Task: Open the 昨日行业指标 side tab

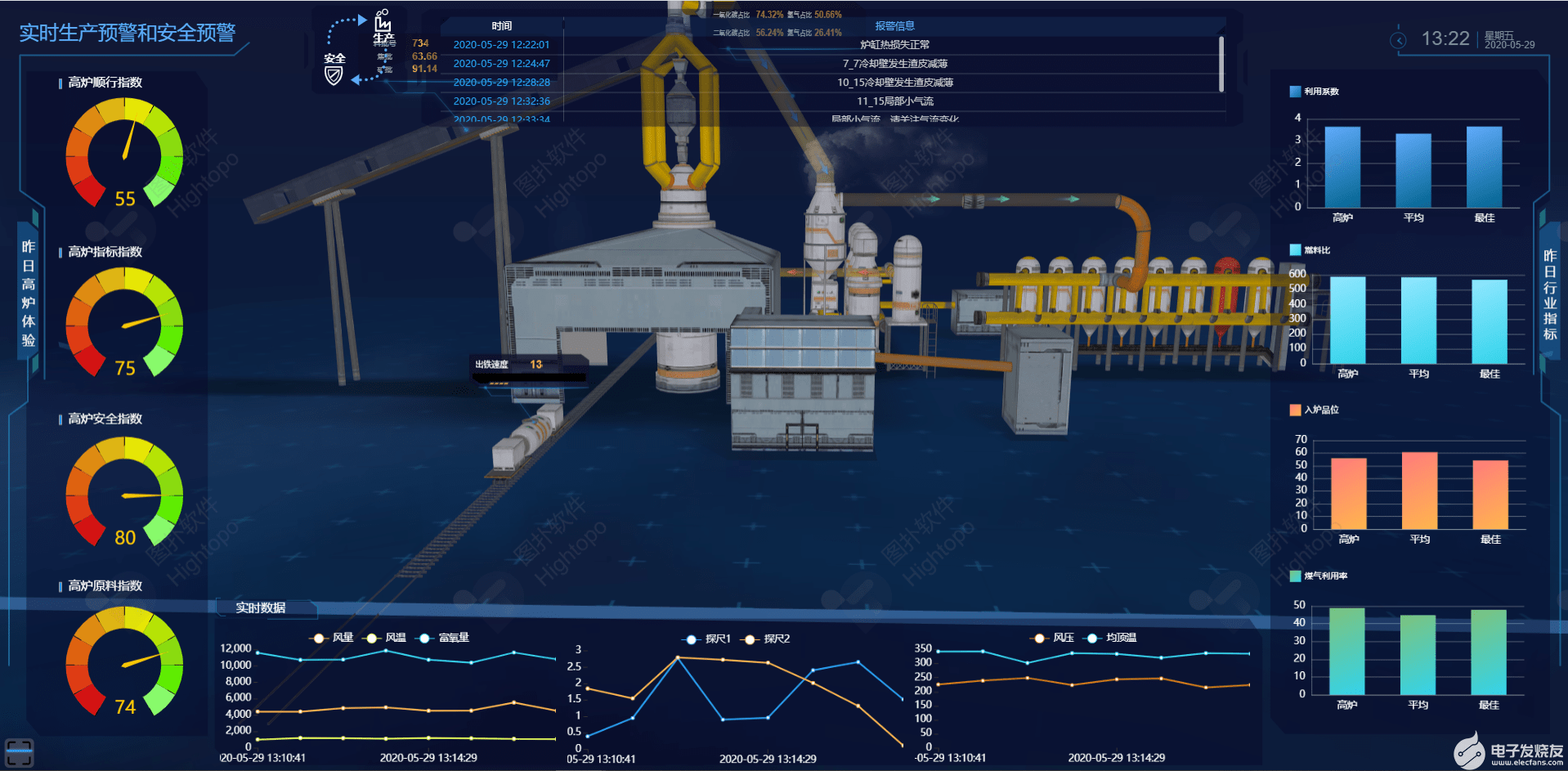Action: [1549, 294]
